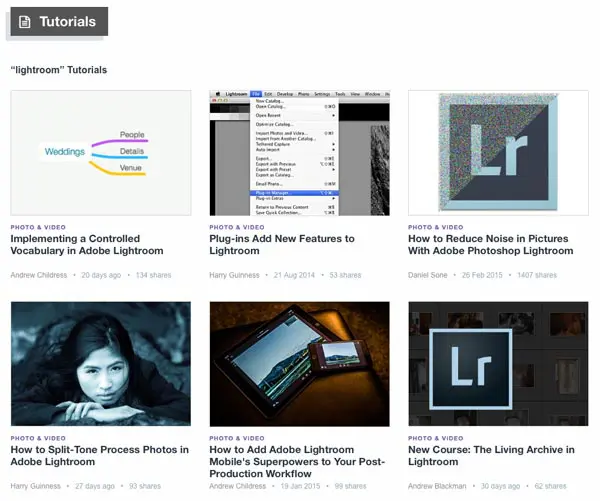Open 'How to Add Adobe Lightroom Mobile's Superpowers' tutorial

pos(297,462)
